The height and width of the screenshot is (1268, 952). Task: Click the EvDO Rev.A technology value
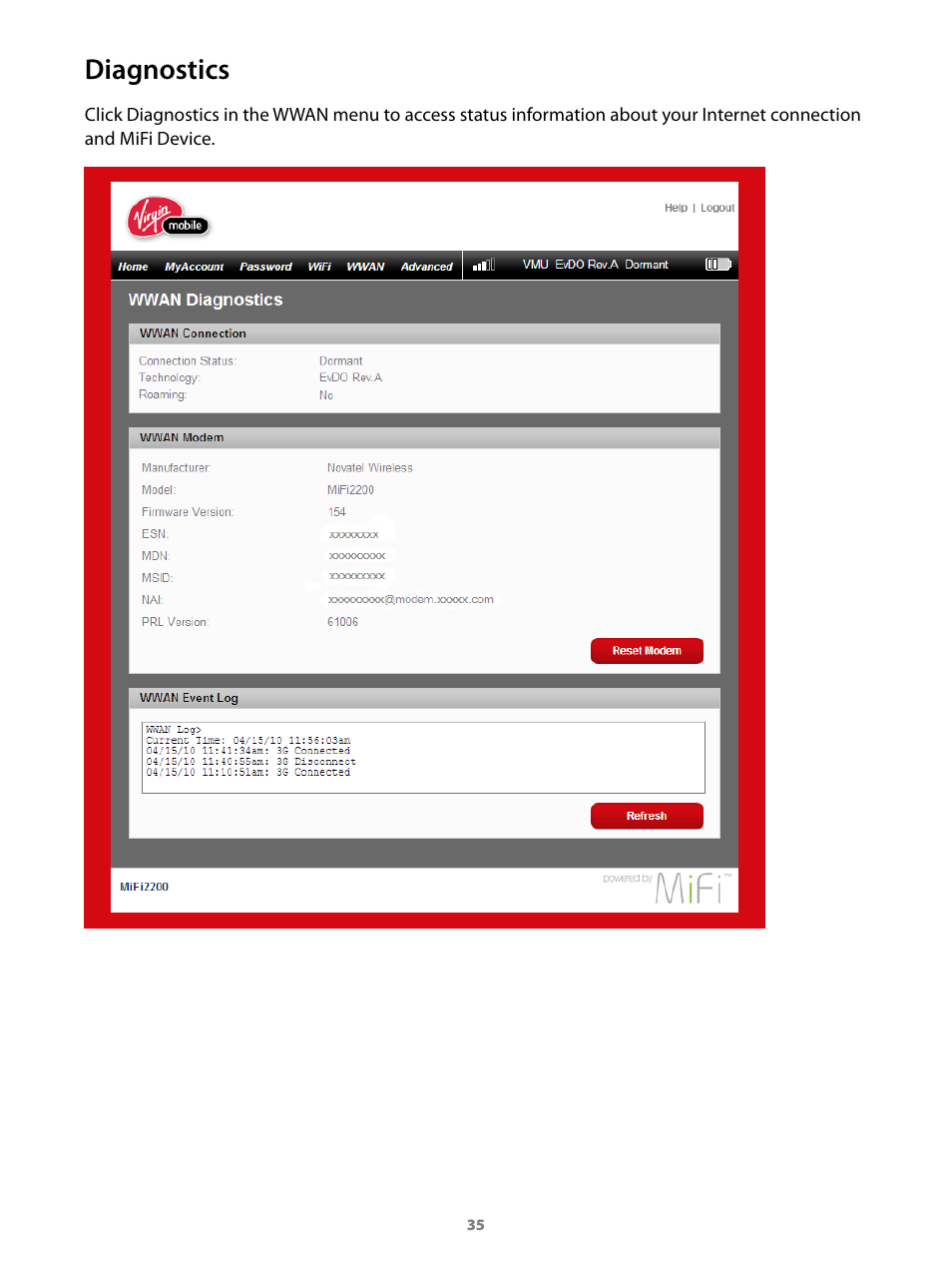tap(350, 377)
